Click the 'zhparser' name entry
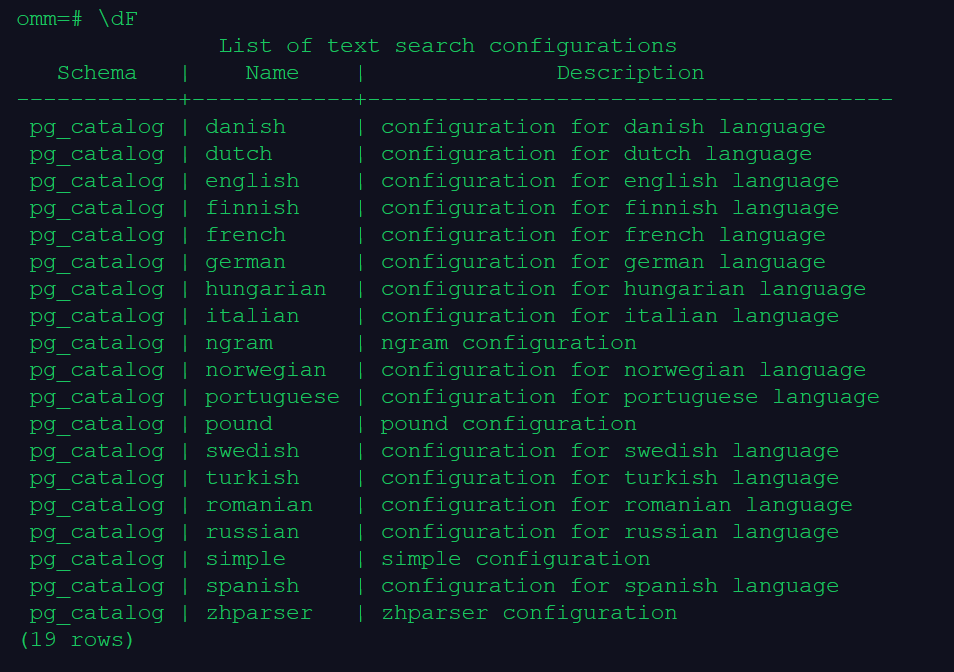 (x=259, y=613)
